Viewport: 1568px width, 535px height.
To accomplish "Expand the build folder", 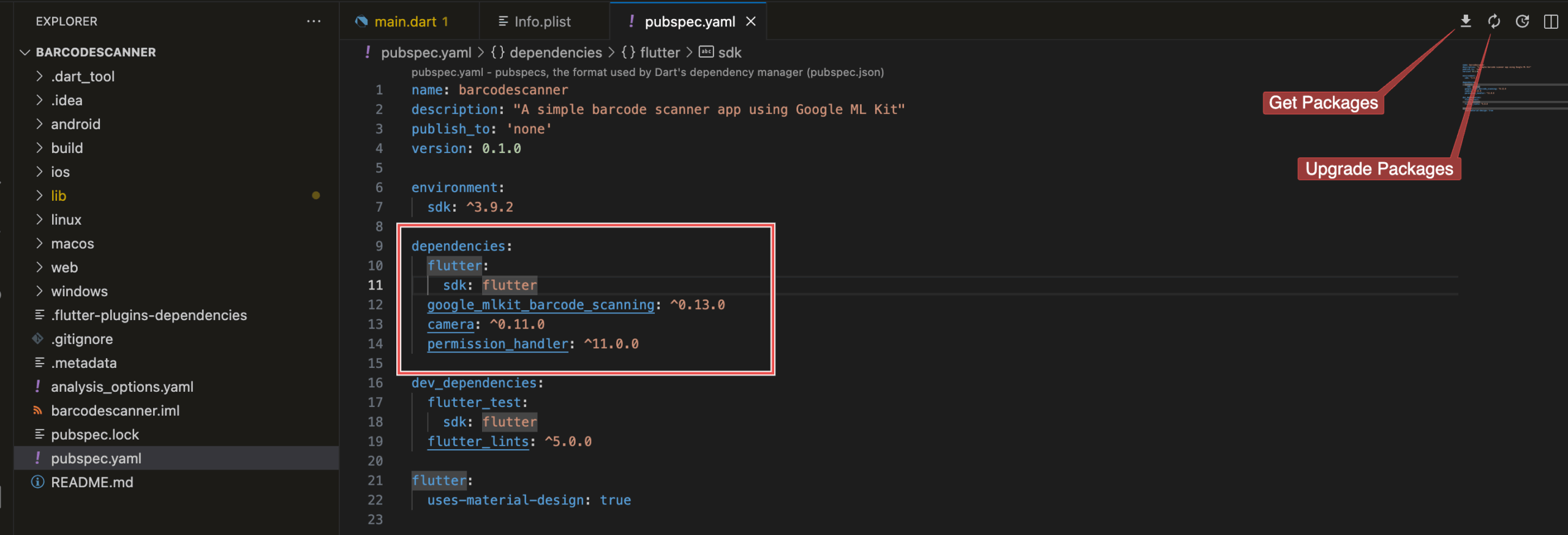I will point(176,148).
